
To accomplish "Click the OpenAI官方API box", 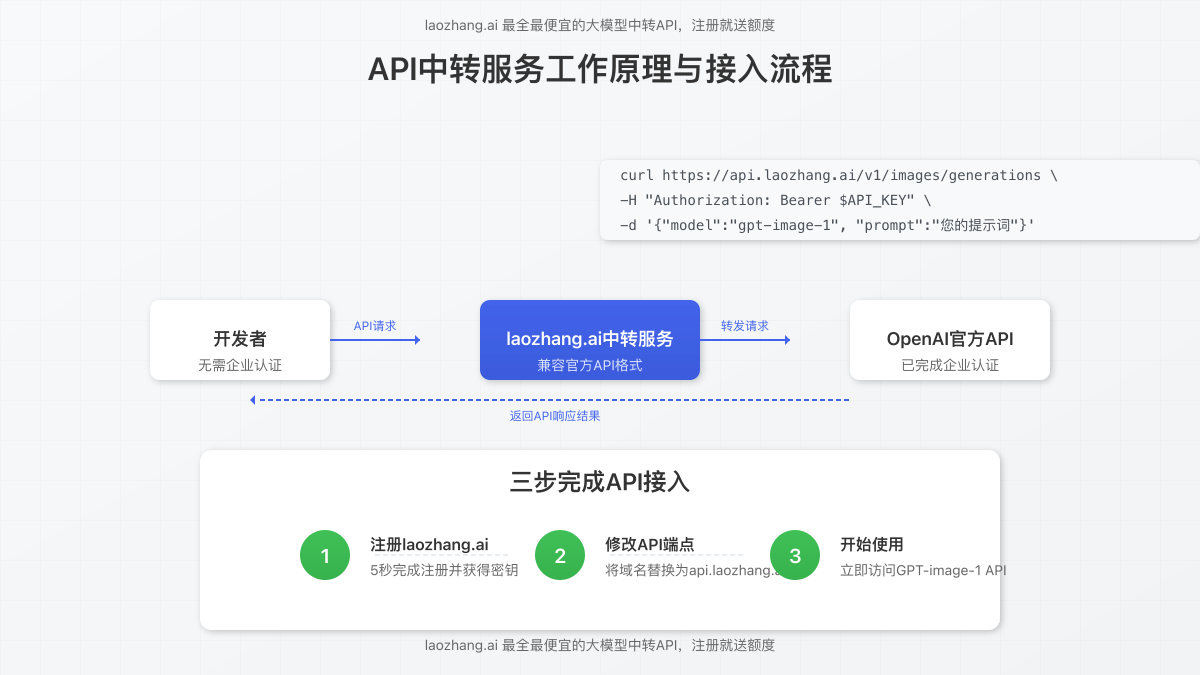I will (x=950, y=340).
